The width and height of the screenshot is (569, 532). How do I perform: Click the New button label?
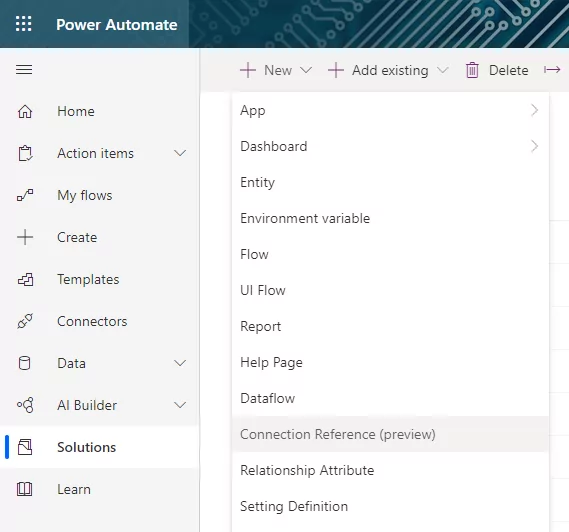[x=278, y=70]
